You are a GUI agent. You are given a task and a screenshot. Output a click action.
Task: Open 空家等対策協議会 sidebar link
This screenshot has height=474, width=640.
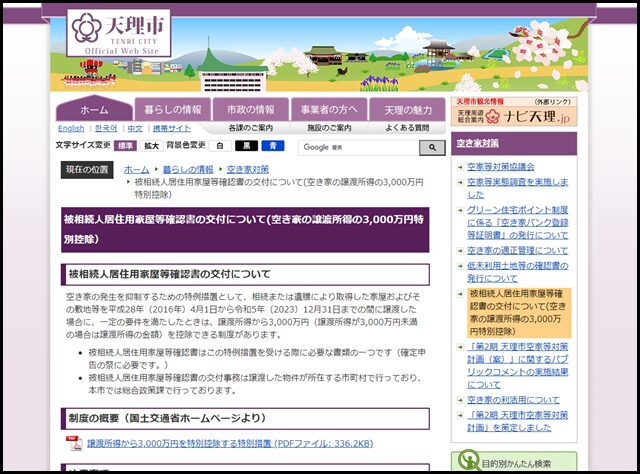pyautogui.click(x=501, y=167)
